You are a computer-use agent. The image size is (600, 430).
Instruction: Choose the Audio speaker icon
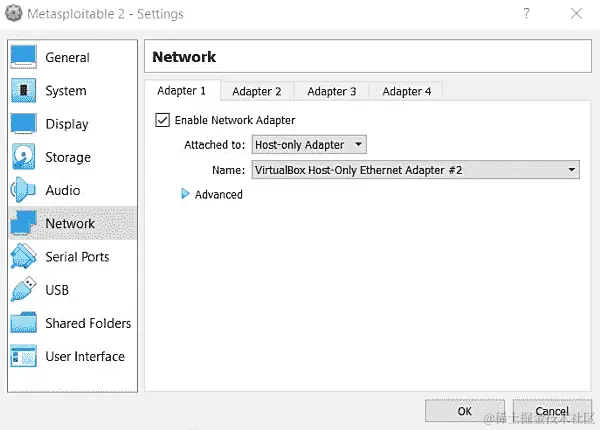[x=23, y=190]
